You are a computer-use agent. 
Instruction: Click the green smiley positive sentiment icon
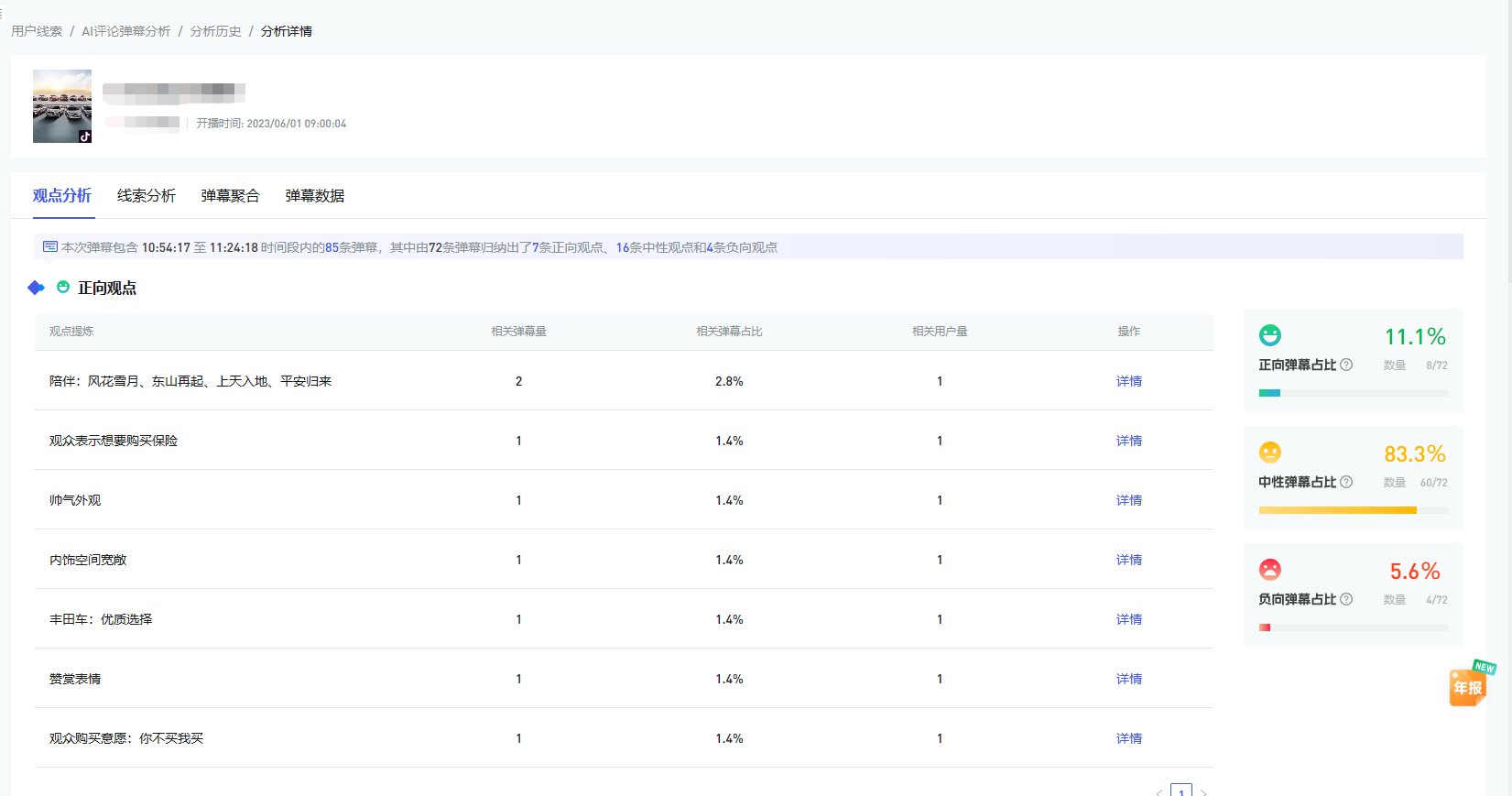[1269, 335]
